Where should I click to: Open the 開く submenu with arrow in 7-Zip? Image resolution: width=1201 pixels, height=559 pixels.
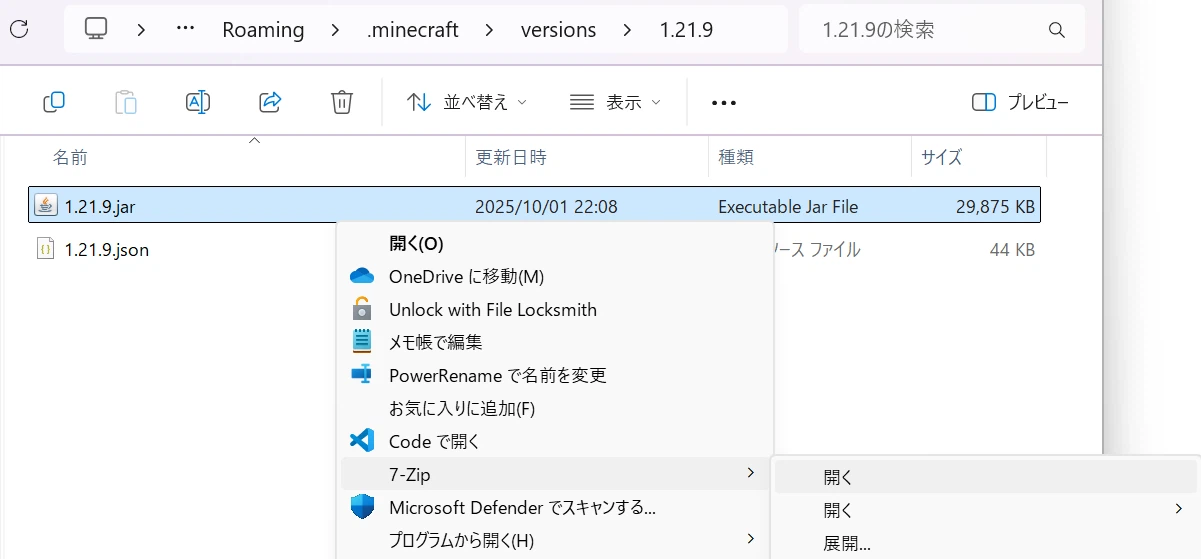[x=986, y=510]
